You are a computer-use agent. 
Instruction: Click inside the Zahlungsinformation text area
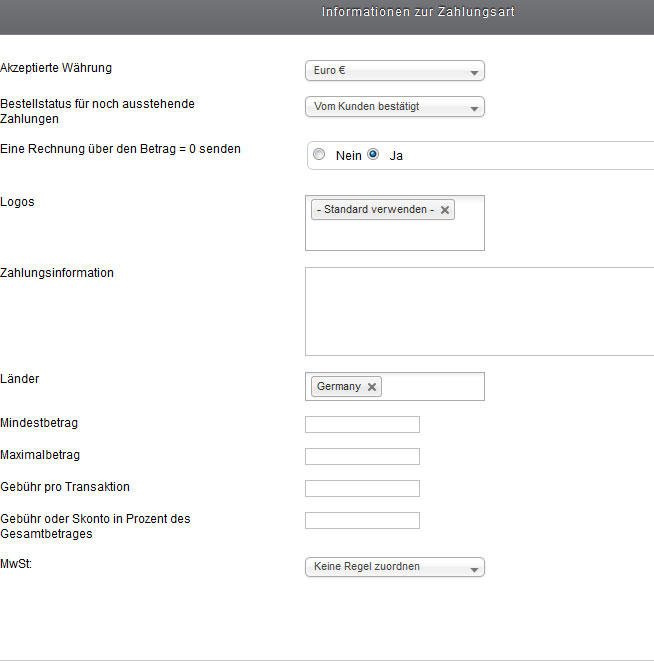click(479, 311)
